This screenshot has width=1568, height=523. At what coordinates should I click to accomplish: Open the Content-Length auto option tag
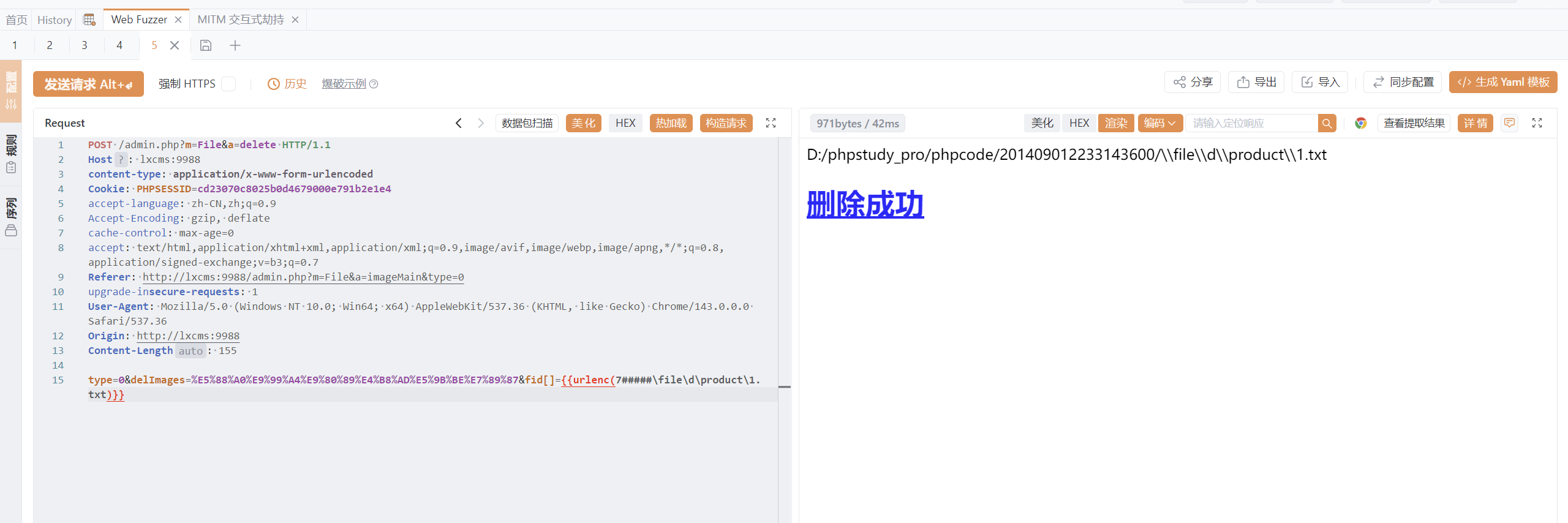coord(190,351)
